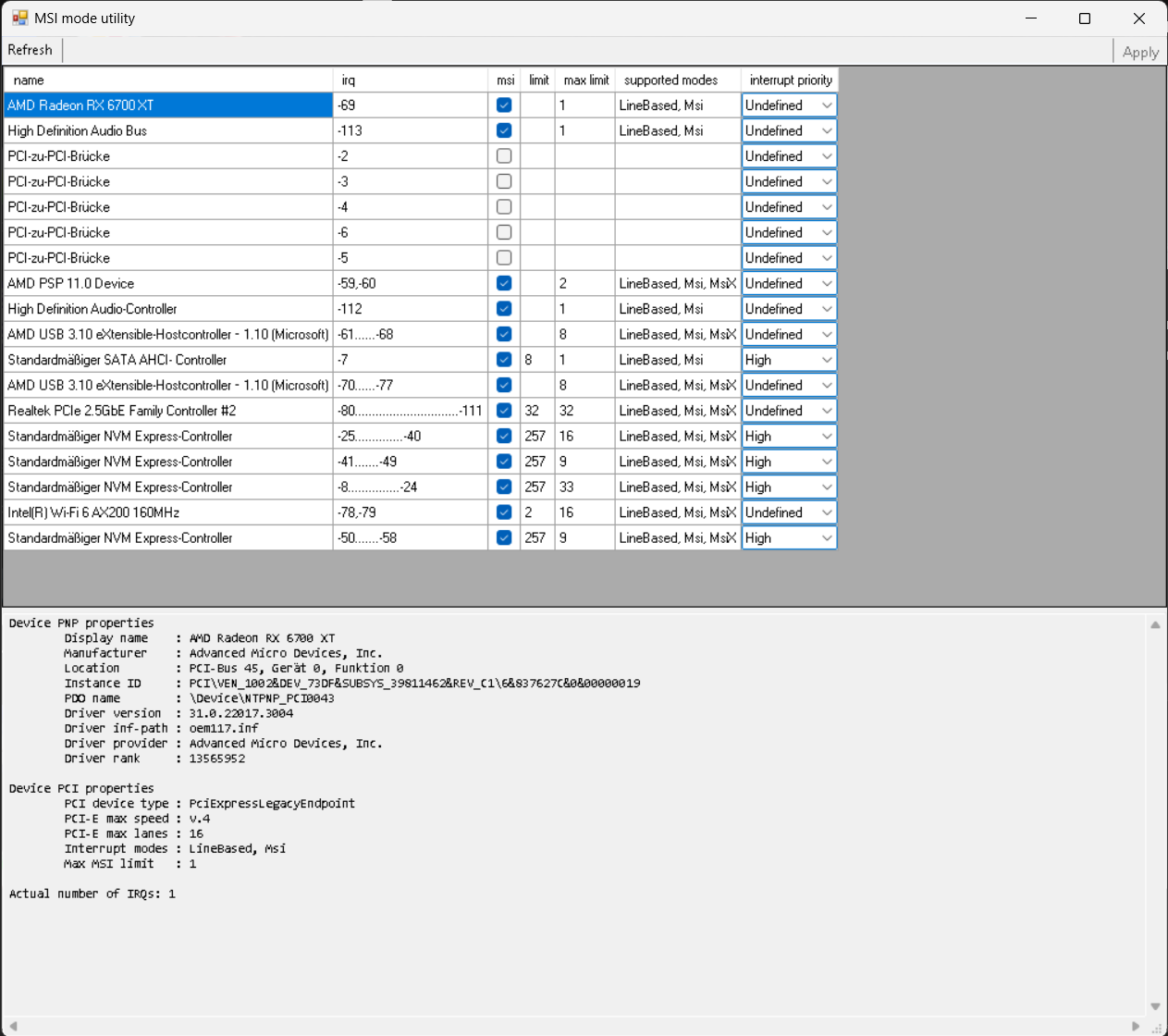This screenshot has height=1036, width=1168.
Task: Click the Apply button
Action: tap(1140, 52)
